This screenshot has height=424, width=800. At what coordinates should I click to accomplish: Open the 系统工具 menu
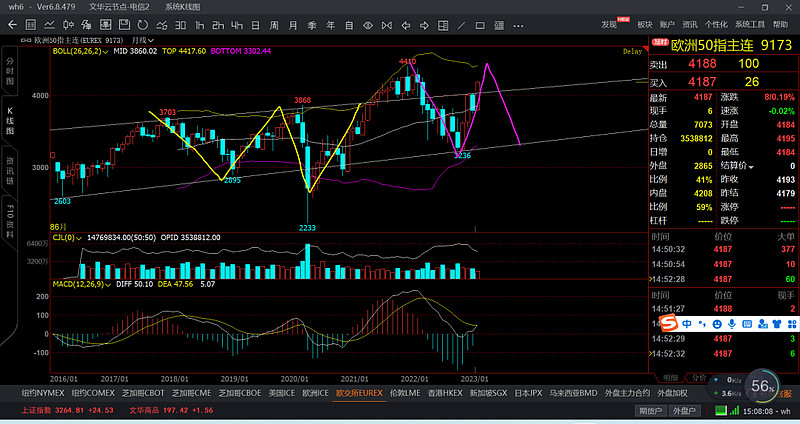coord(749,24)
